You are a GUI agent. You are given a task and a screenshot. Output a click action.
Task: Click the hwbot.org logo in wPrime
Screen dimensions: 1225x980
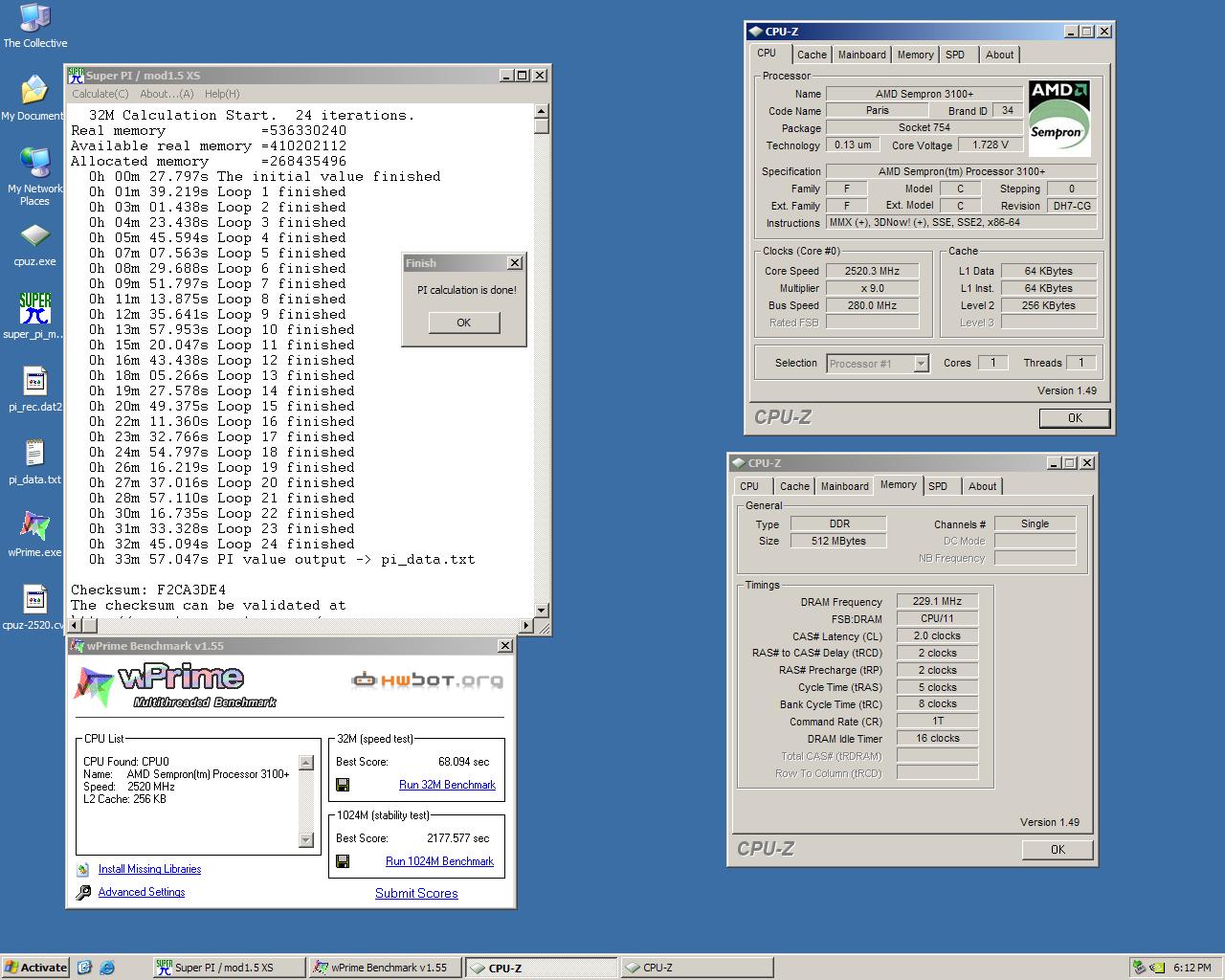click(x=427, y=680)
